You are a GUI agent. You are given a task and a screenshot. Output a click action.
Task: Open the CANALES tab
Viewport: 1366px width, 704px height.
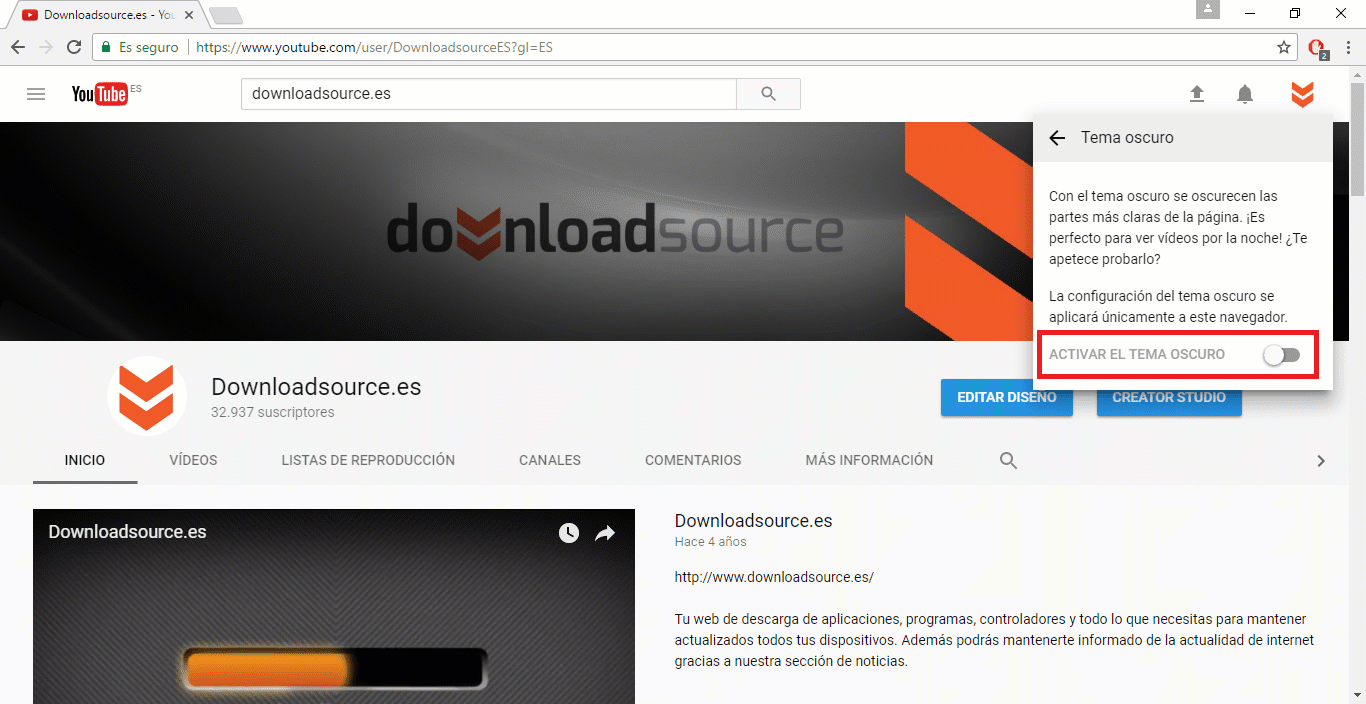[x=550, y=460]
